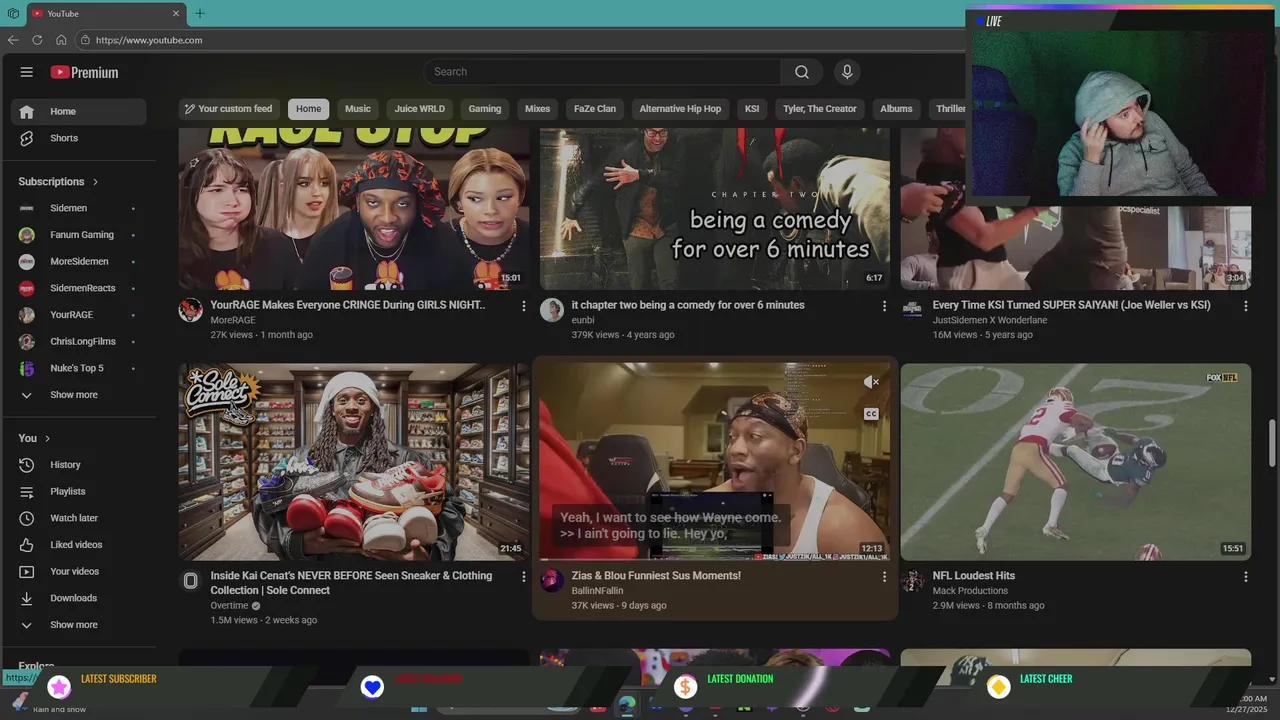Click the search magnifier button
Viewport: 1280px width, 720px height.
[x=802, y=72]
